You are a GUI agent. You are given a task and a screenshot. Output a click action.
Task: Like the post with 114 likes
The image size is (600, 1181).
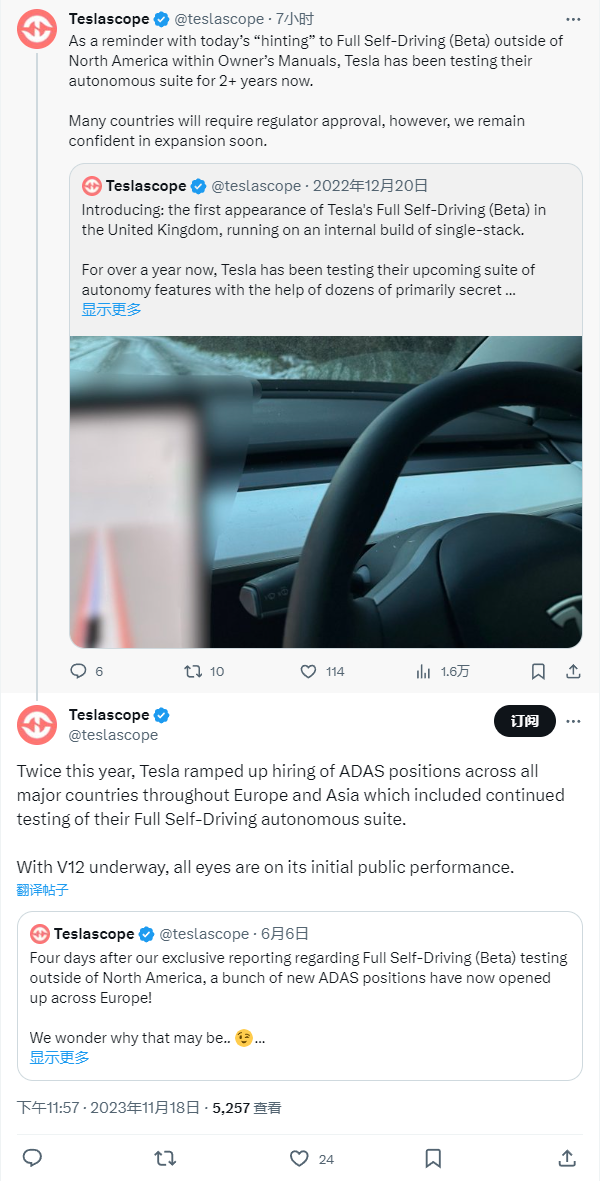[309, 671]
